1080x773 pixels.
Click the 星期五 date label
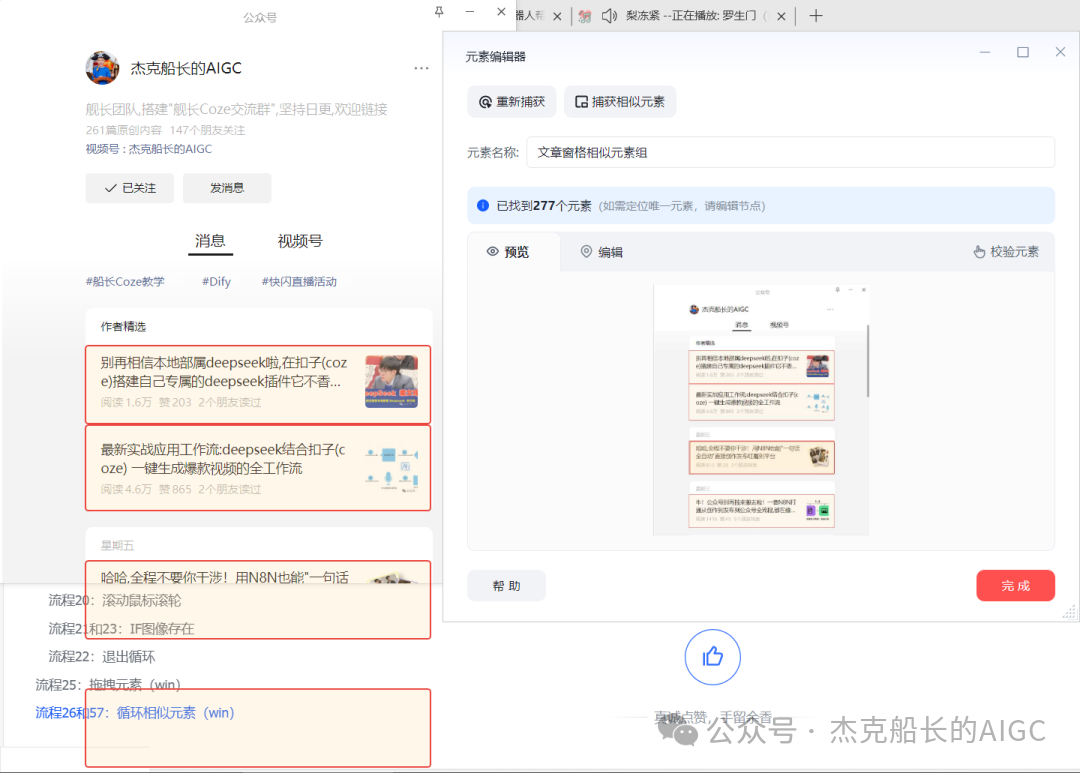coord(117,545)
